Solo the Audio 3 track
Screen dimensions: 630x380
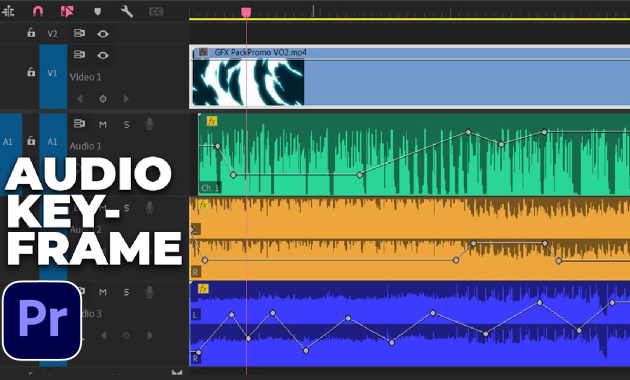(x=126, y=292)
